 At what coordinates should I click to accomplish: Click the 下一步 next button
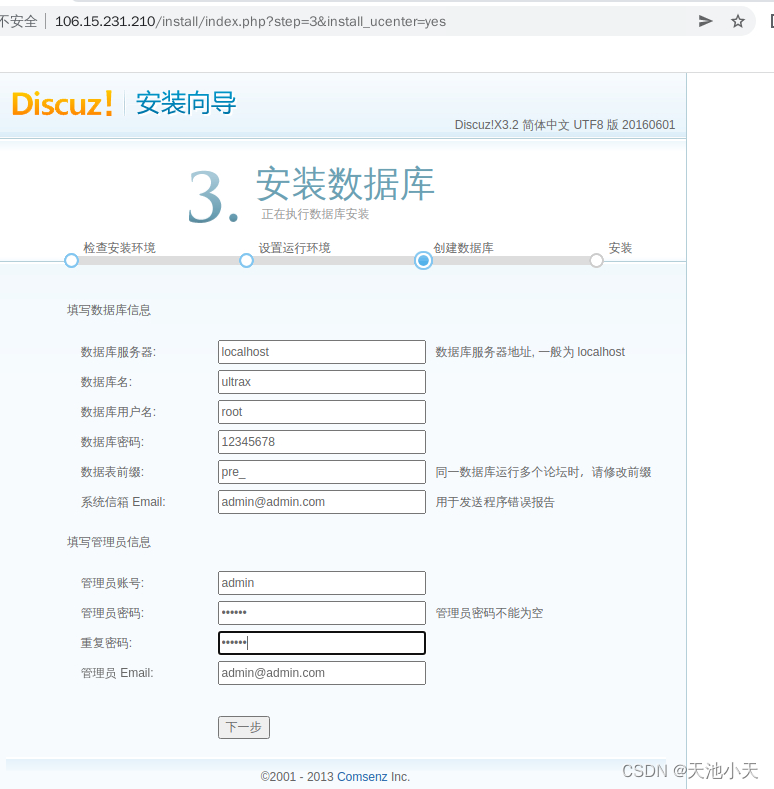tap(244, 727)
